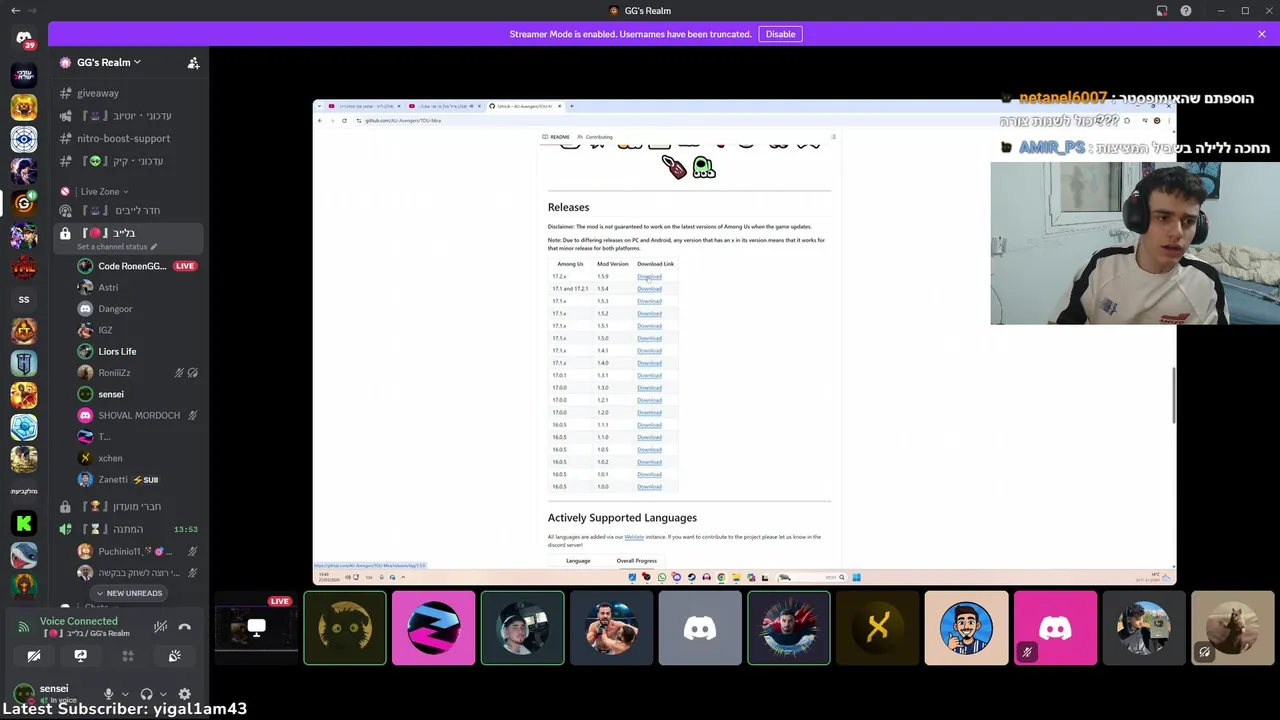Click Download link for mod version 1.5.9

[x=649, y=276]
